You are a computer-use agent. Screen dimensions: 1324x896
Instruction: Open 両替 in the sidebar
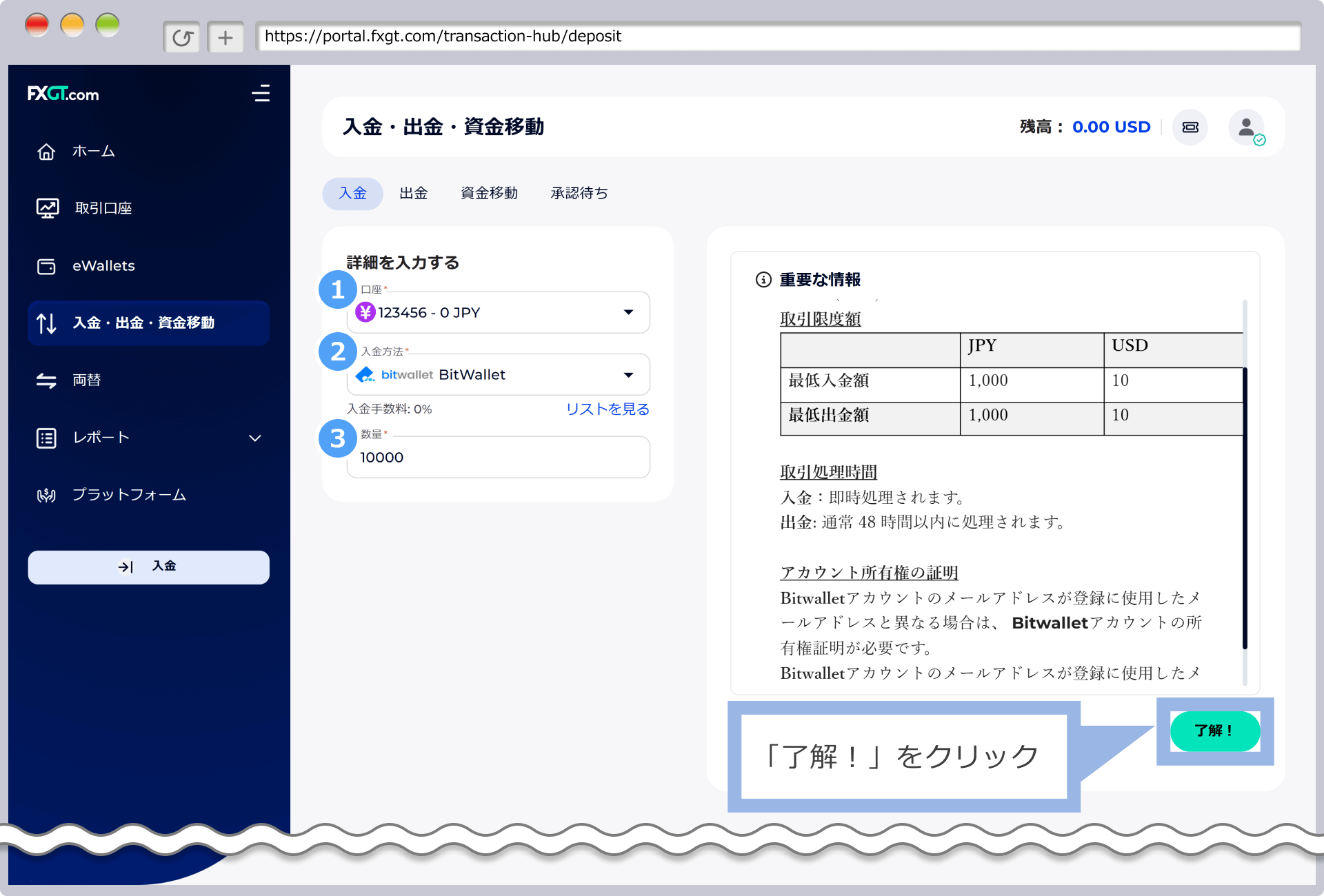coord(87,380)
